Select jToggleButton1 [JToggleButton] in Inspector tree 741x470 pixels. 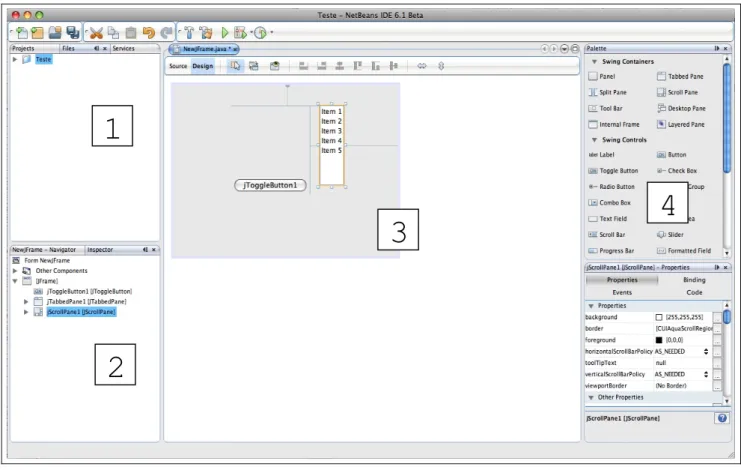point(89,291)
